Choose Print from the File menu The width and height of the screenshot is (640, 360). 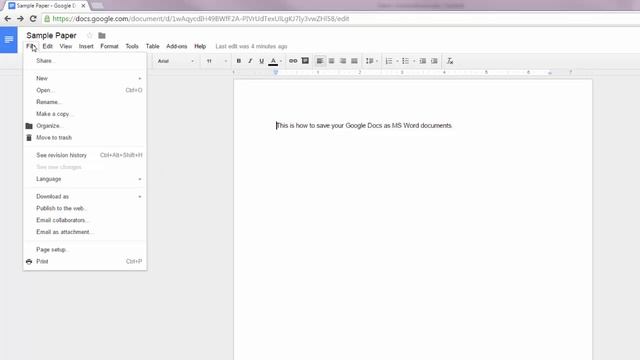85,261
